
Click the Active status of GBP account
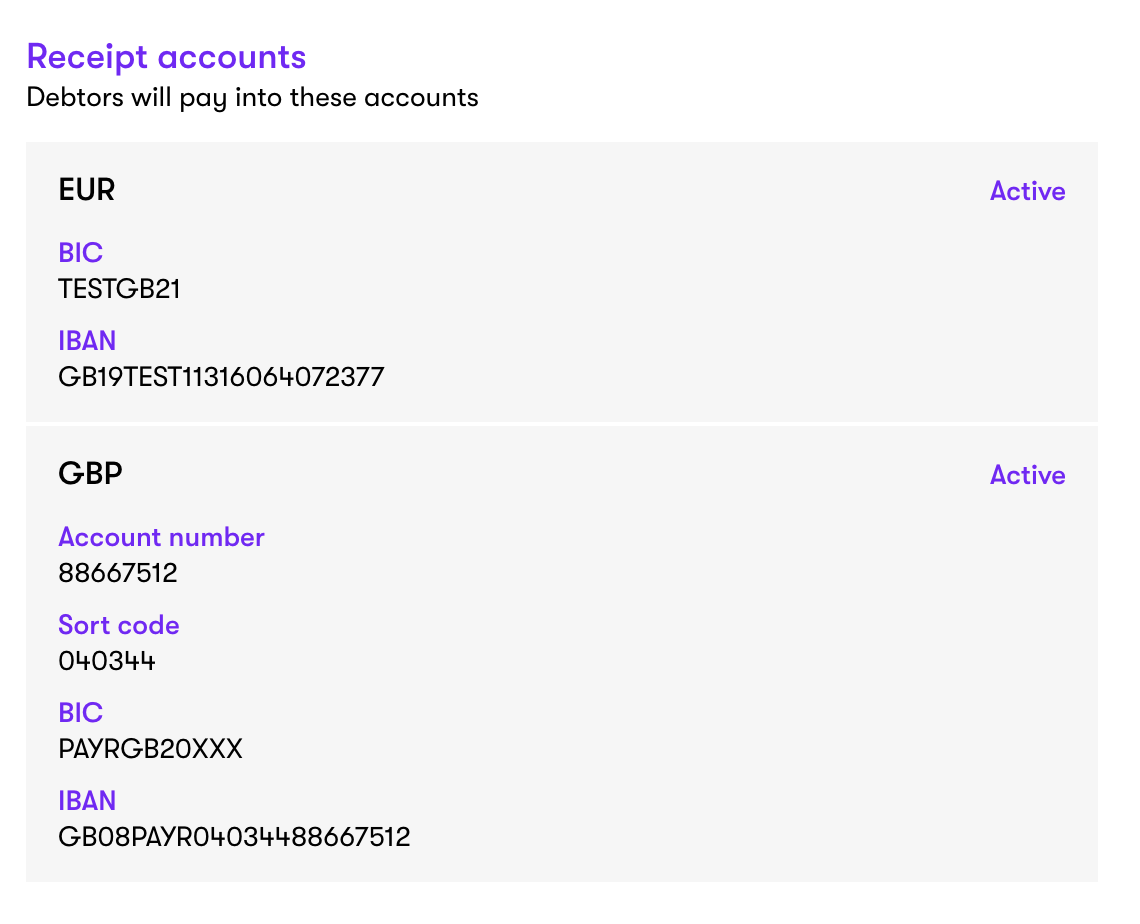tap(1027, 475)
